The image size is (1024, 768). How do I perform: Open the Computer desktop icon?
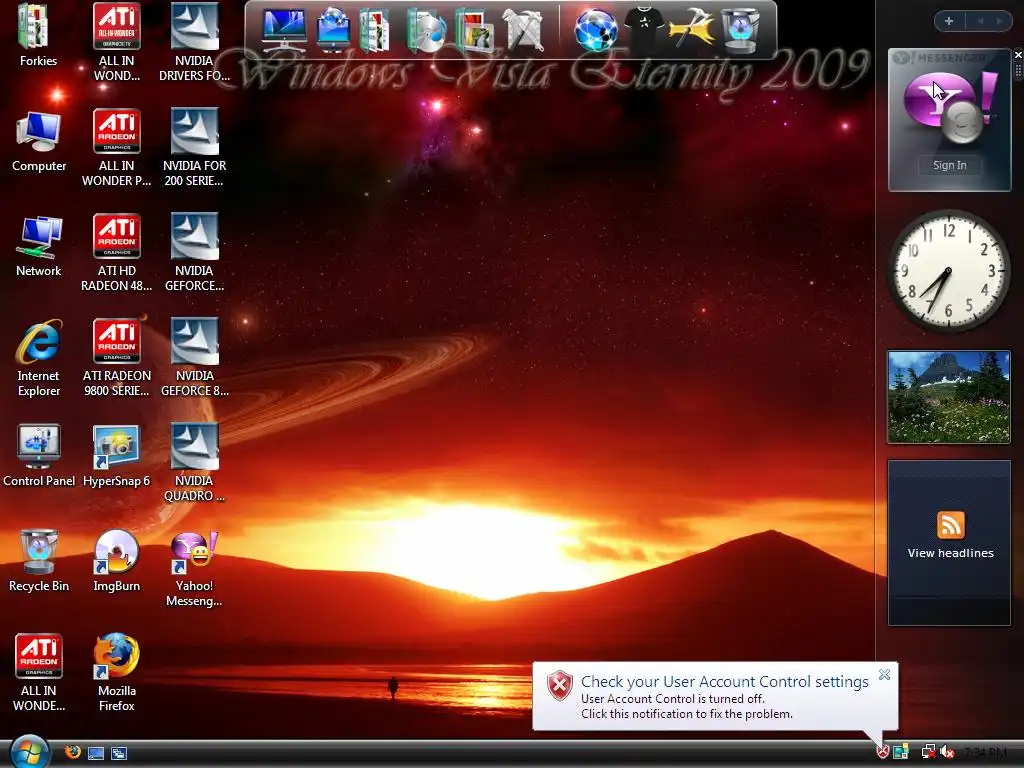point(39,140)
